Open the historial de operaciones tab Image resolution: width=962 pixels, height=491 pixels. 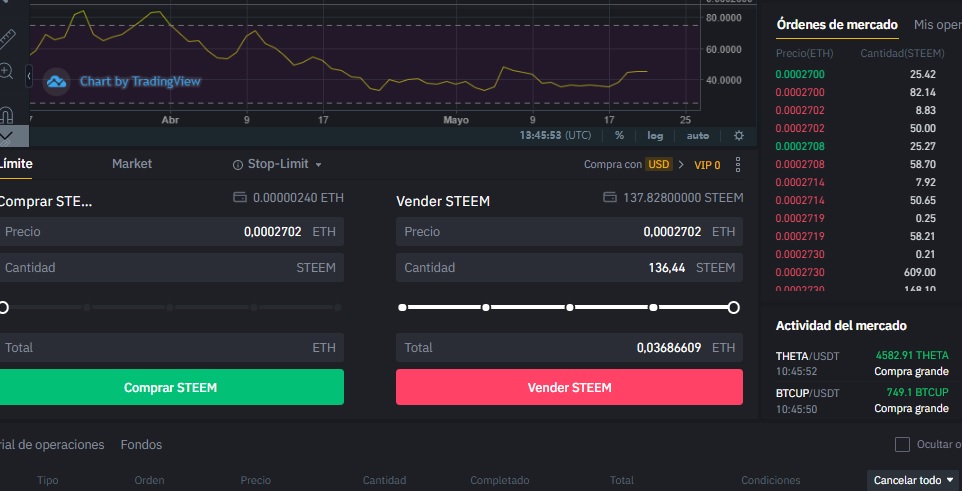pos(52,444)
